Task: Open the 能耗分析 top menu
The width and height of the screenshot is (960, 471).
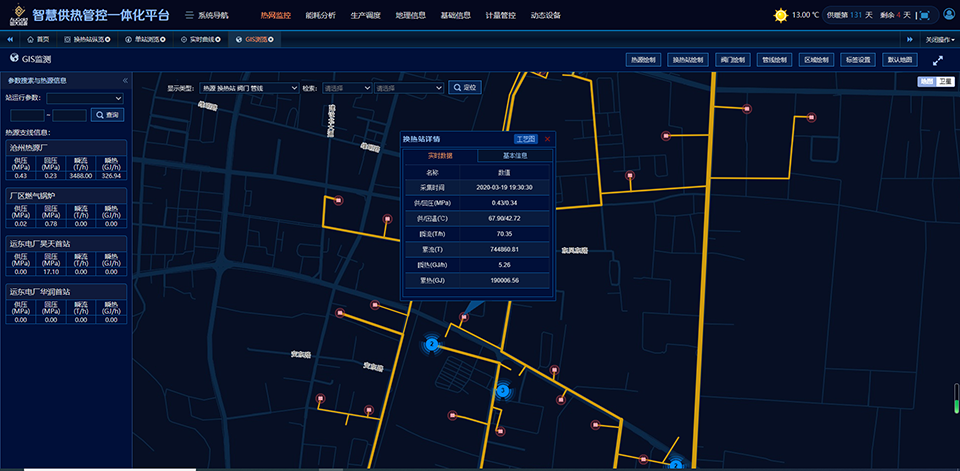Action: (321, 16)
